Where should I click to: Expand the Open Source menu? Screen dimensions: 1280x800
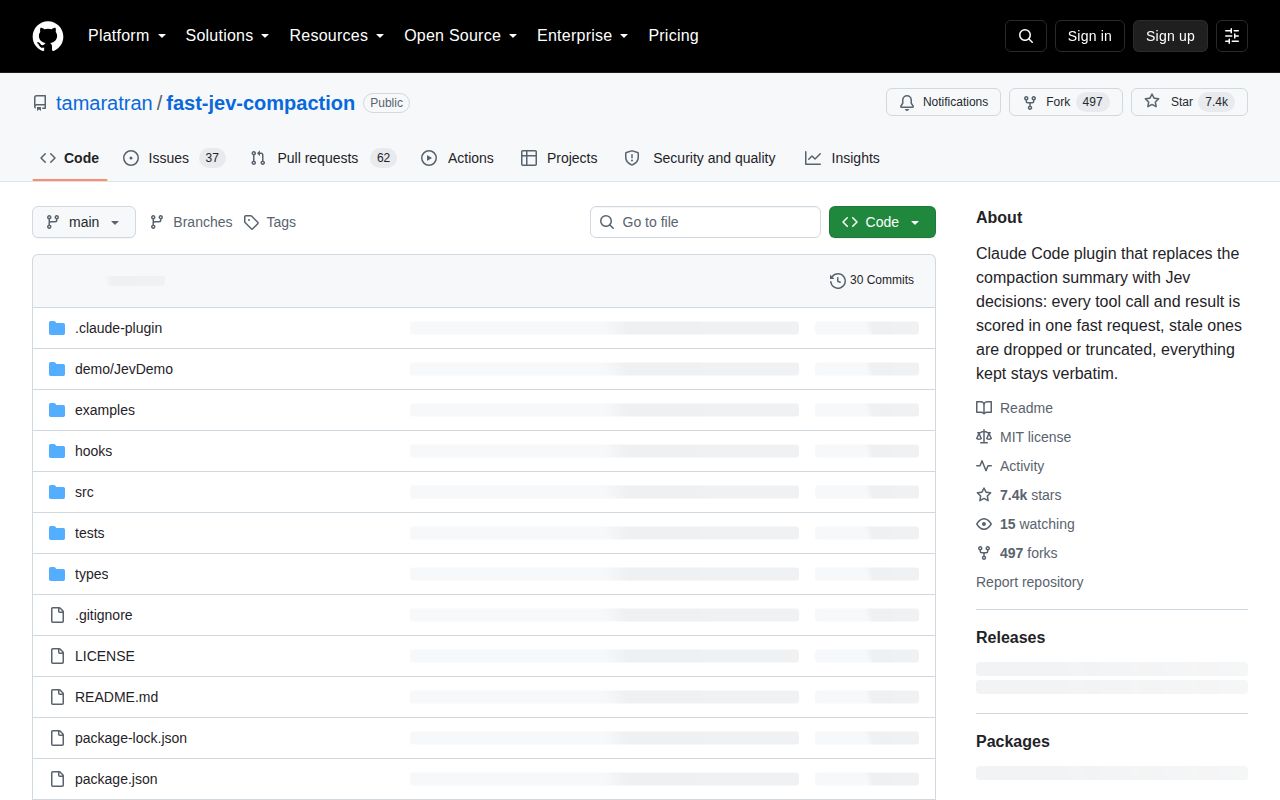(x=461, y=35)
